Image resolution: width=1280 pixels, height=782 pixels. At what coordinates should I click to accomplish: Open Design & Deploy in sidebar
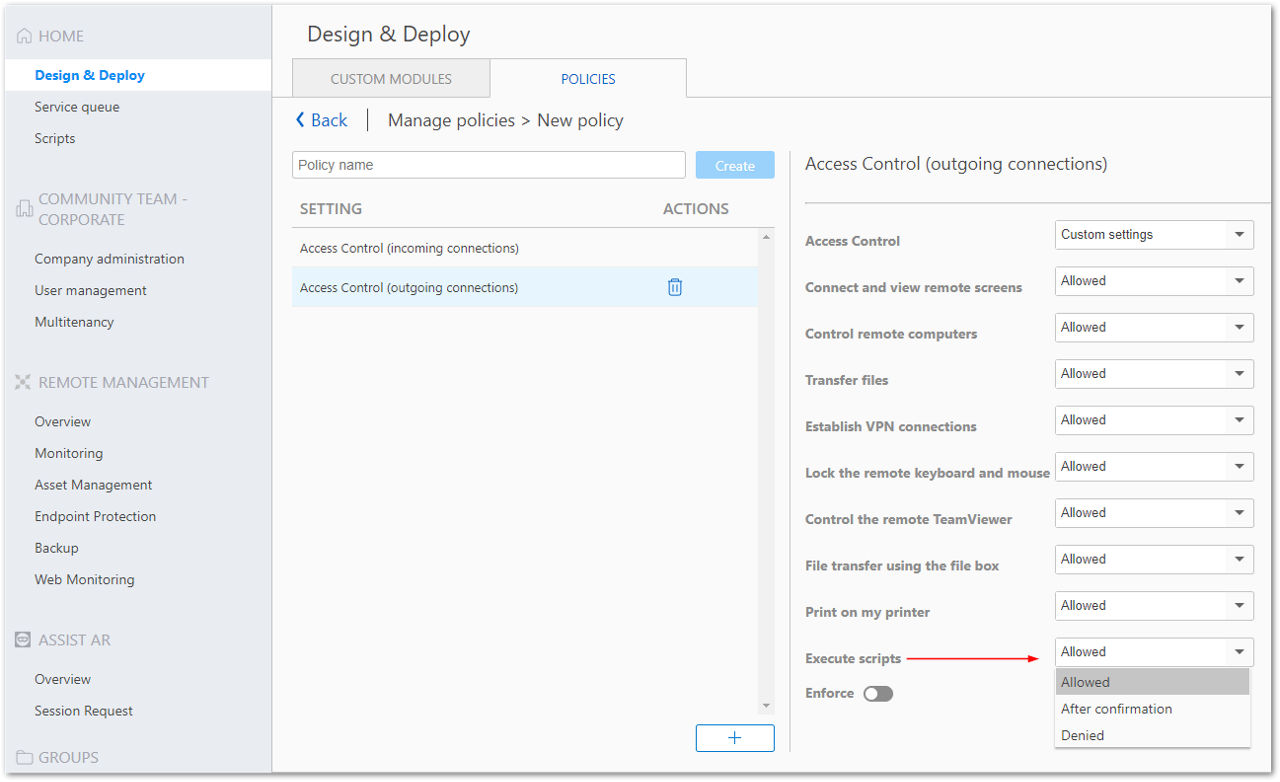tap(90, 75)
